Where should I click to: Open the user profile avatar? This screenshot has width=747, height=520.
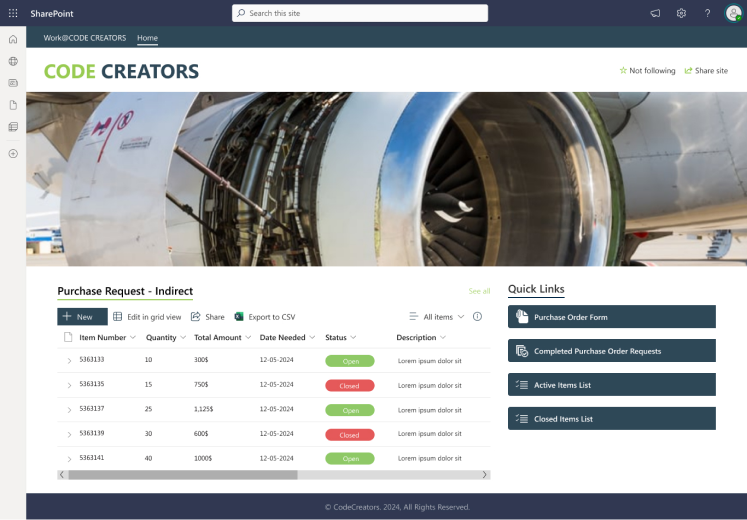point(733,13)
